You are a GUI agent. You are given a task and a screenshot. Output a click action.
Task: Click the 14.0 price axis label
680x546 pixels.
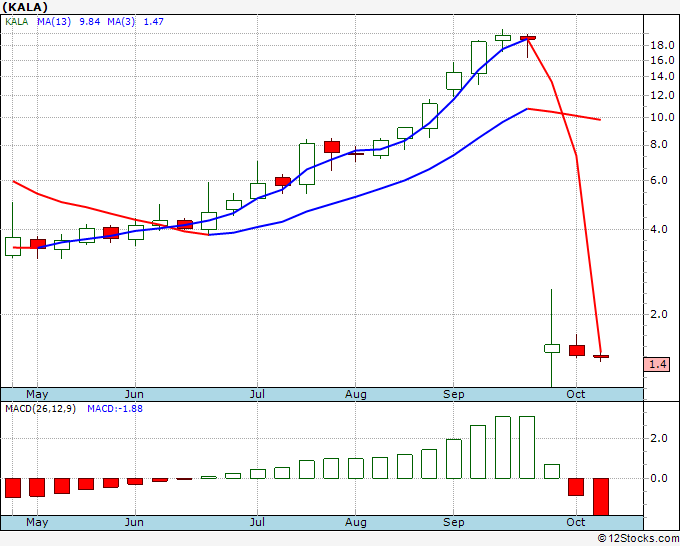(x=662, y=77)
